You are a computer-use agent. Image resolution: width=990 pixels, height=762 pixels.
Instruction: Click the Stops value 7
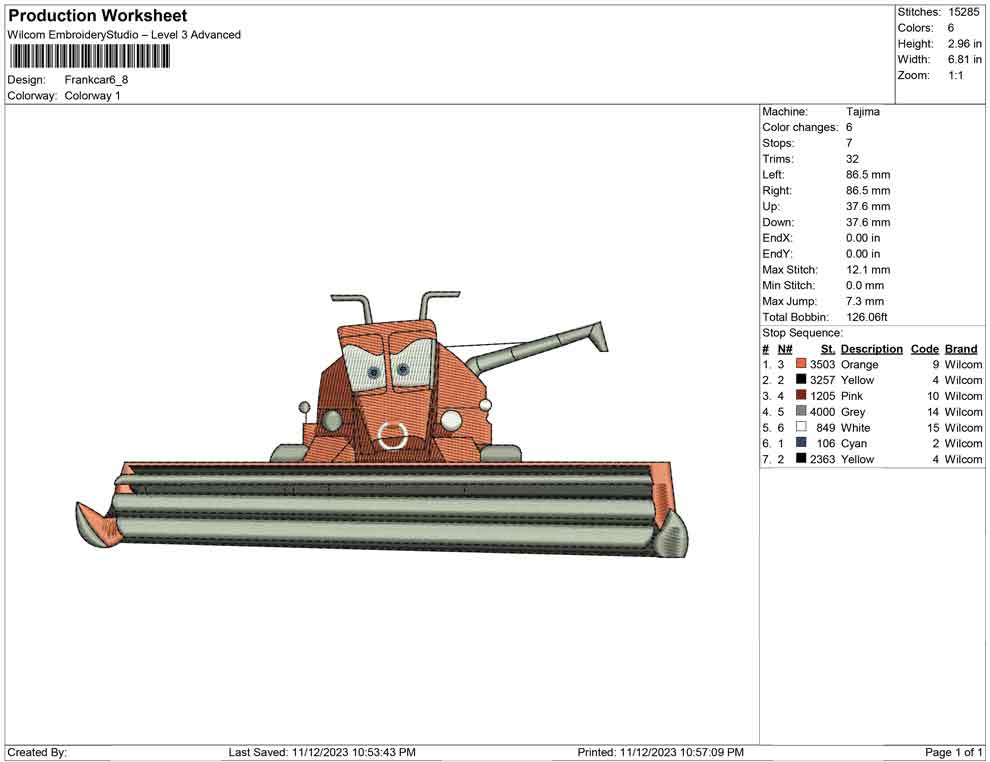[x=849, y=143]
